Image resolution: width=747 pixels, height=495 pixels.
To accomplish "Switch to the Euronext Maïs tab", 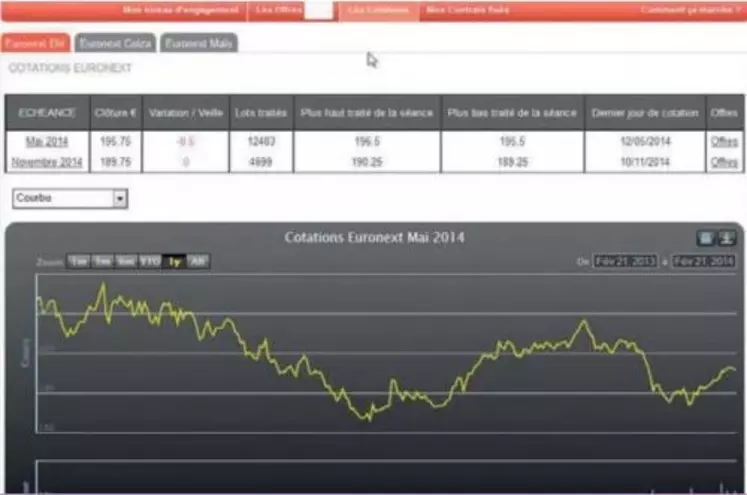I will tap(198, 43).
